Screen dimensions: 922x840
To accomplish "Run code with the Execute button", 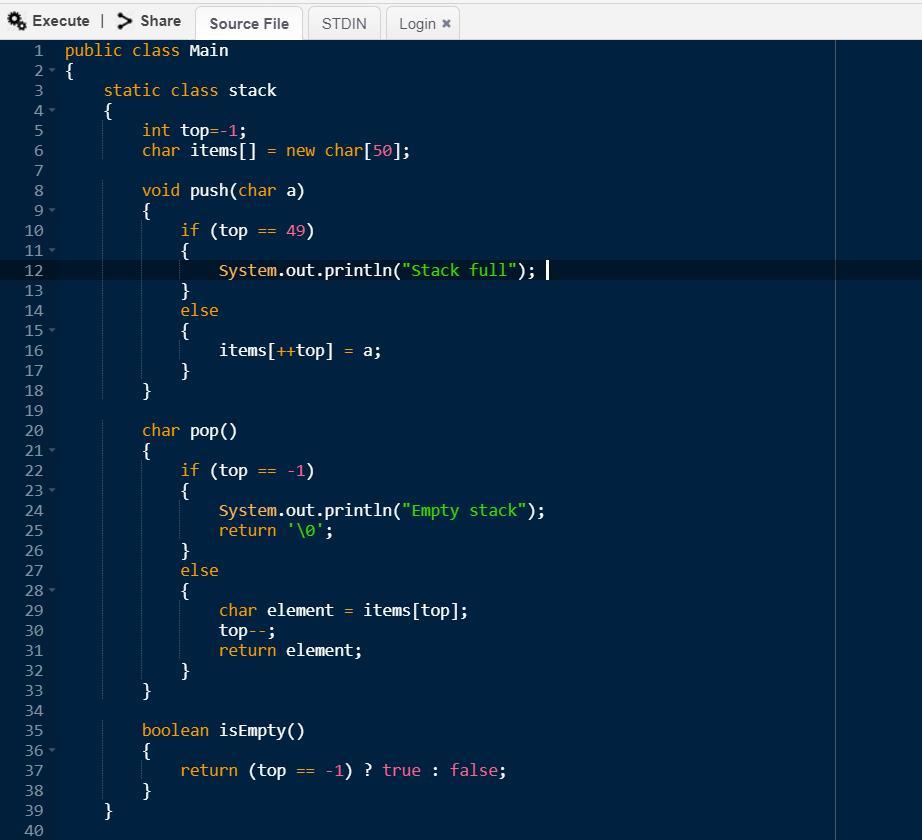I will (48, 21).
